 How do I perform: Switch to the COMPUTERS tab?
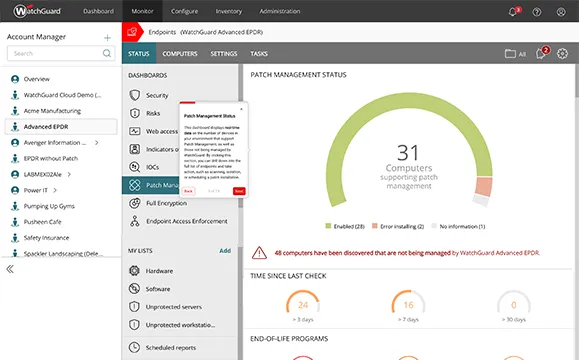coord(180,54)
